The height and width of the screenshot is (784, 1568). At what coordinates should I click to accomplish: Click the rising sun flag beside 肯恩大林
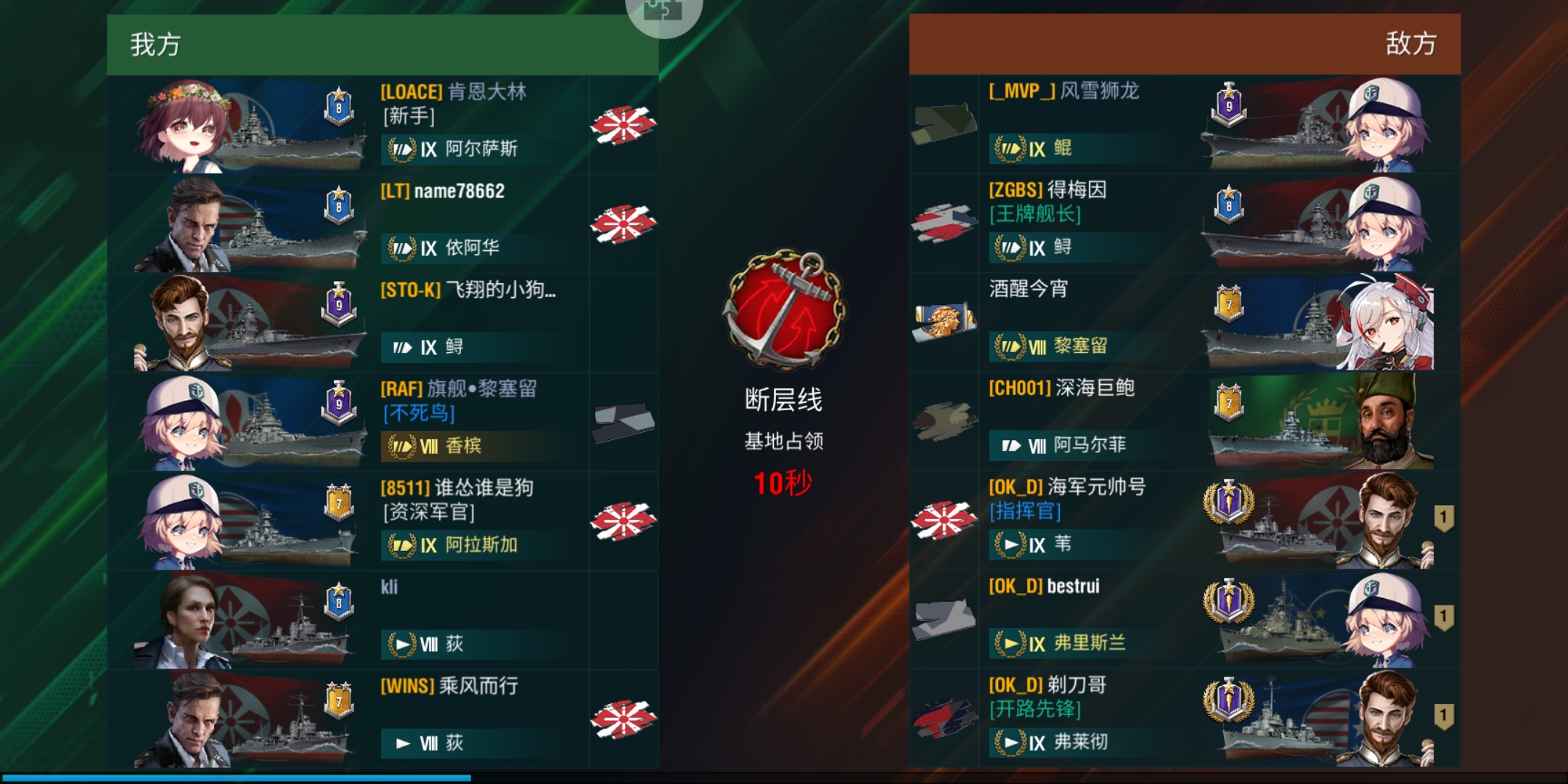tap(624, 125)
